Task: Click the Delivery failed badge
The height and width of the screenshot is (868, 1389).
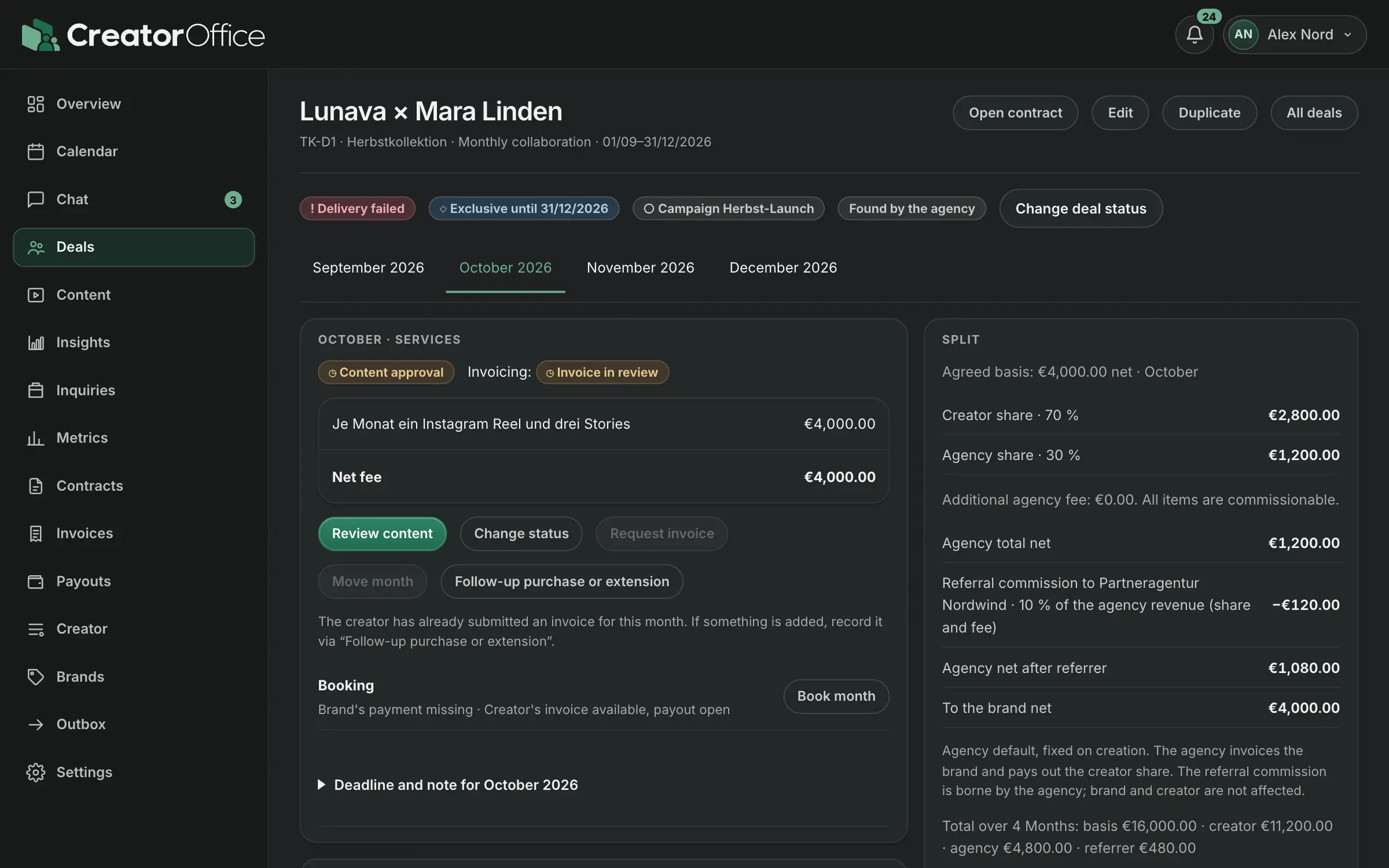Action: point(357,208)
